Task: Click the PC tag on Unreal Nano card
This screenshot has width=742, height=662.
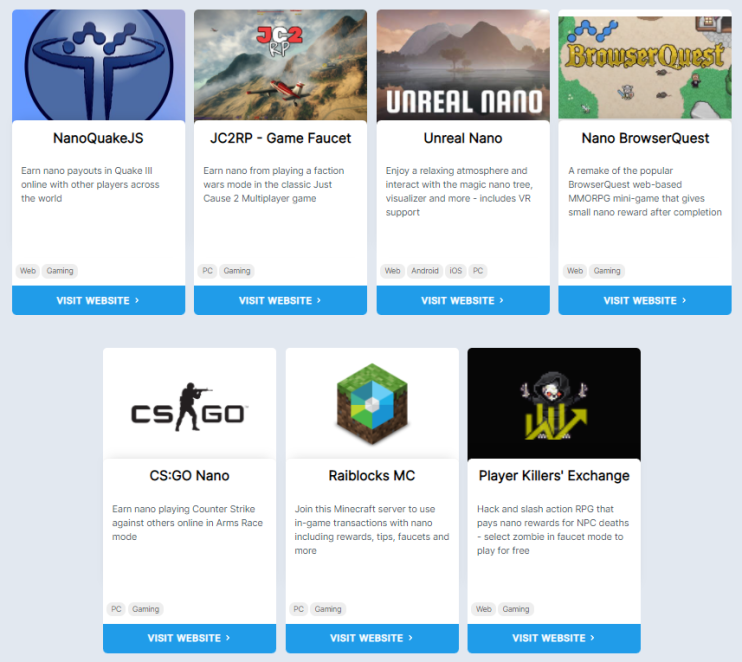Action: (478, 271)
